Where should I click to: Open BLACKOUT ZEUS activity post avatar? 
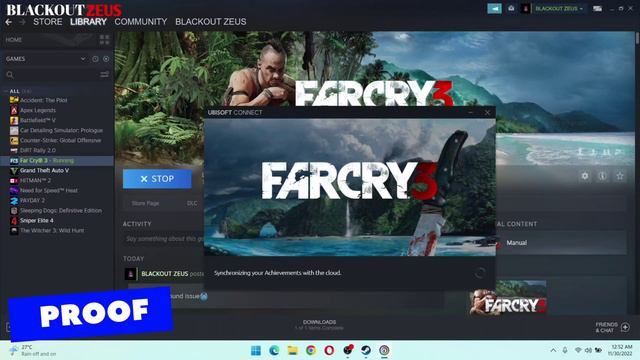tap(131, 273)
